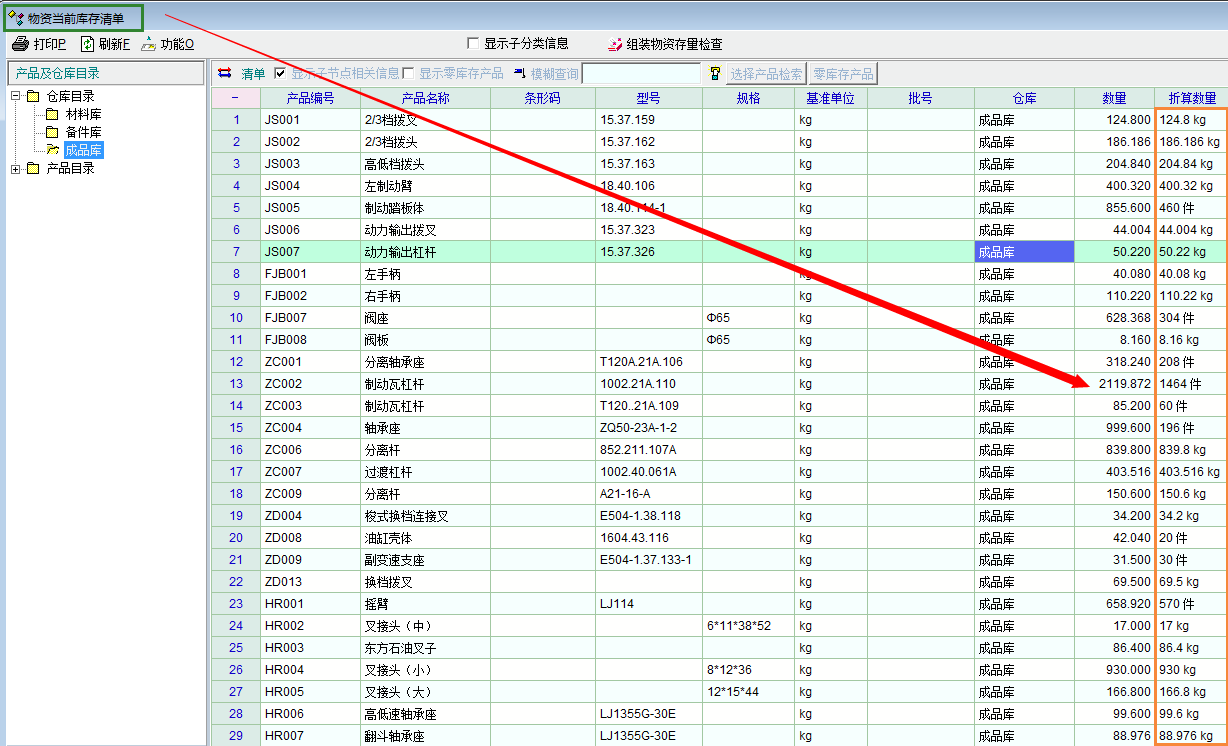Expand the 产品目录 tree node
Viewport: 1228px width, 746px height.
[16, 169]
